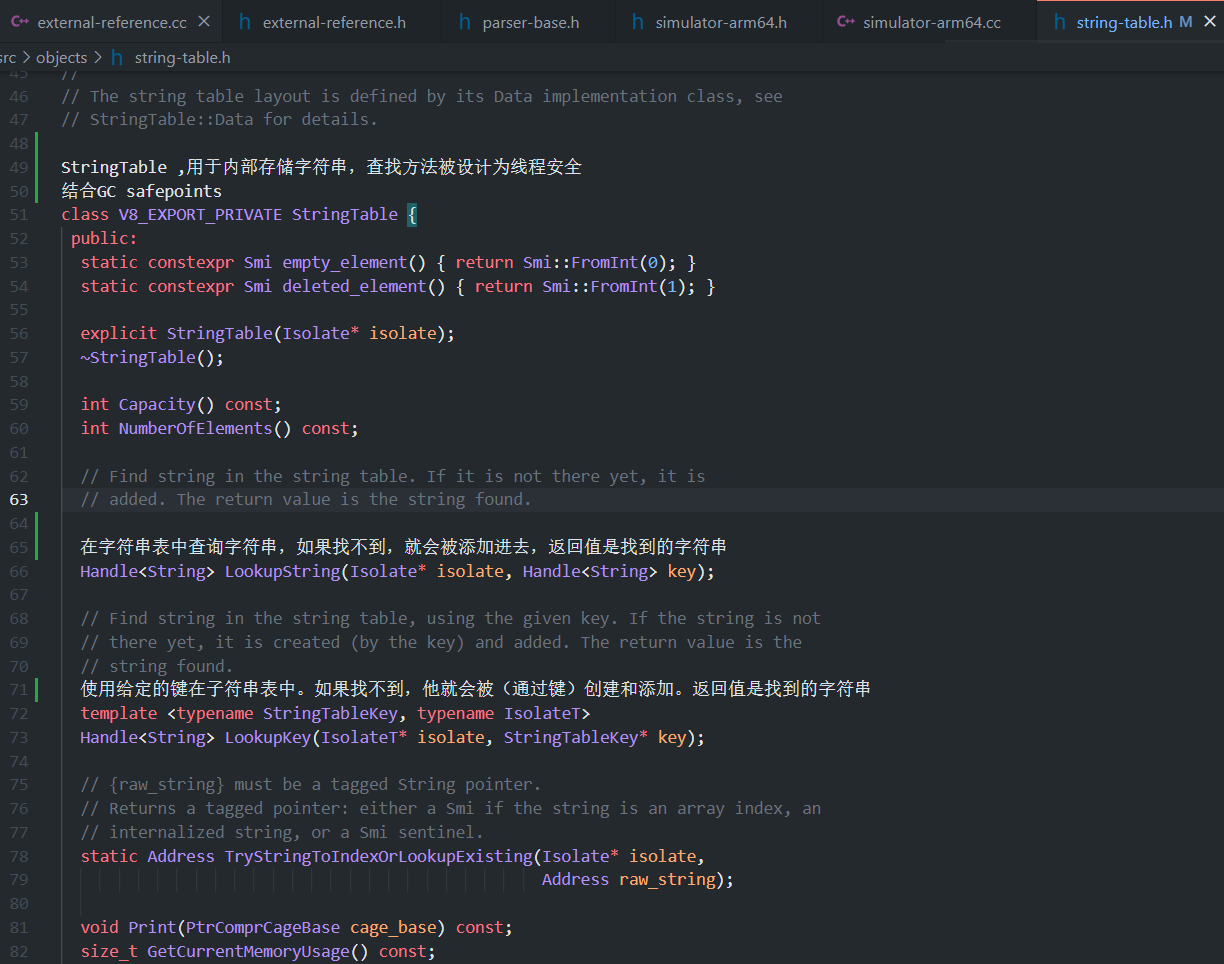Click the Chinese comment on line 71
The height and width of the screenshot is (964, 1224).
click(476, 689)
